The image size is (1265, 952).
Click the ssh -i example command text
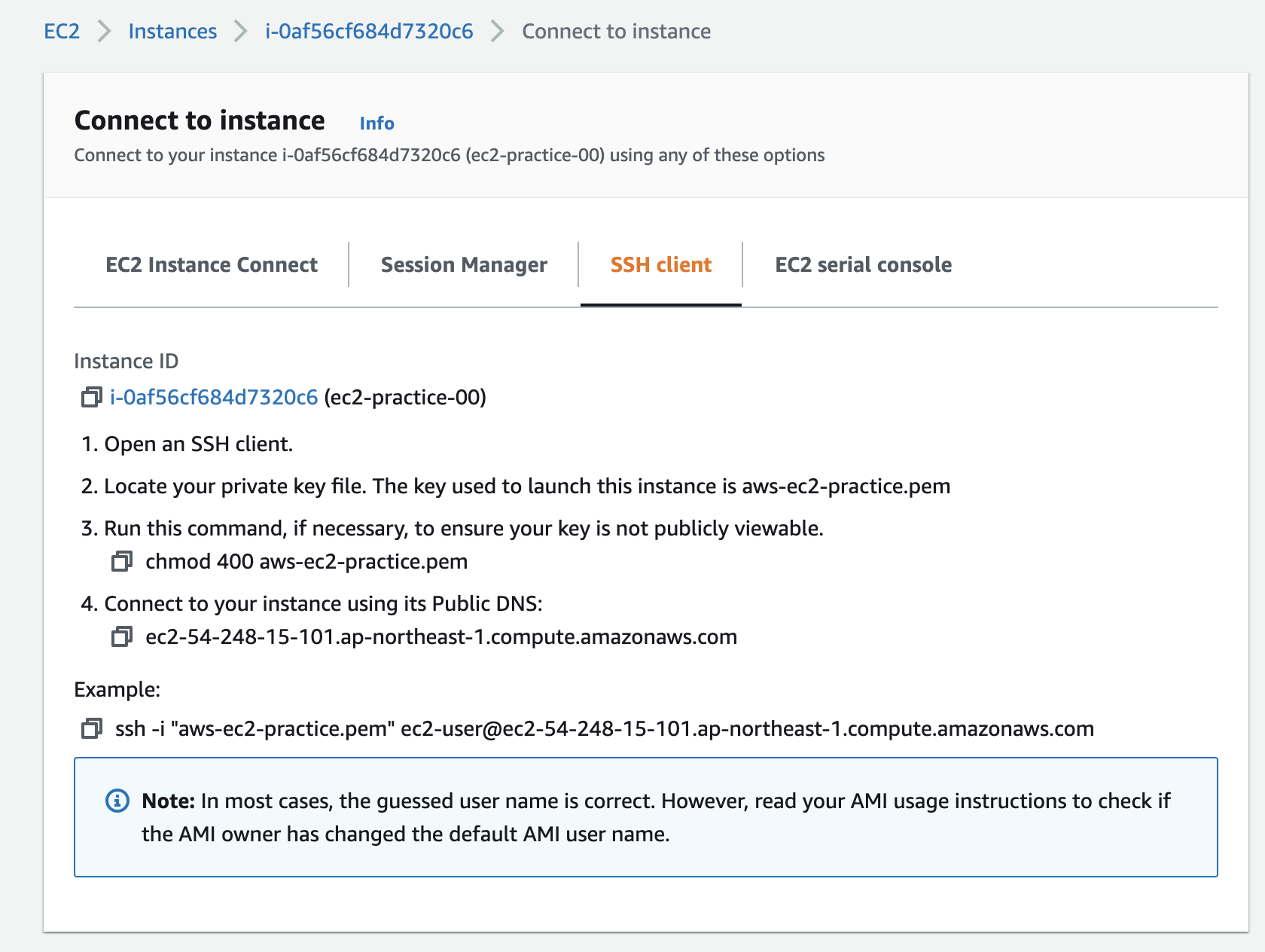(604, 728)
